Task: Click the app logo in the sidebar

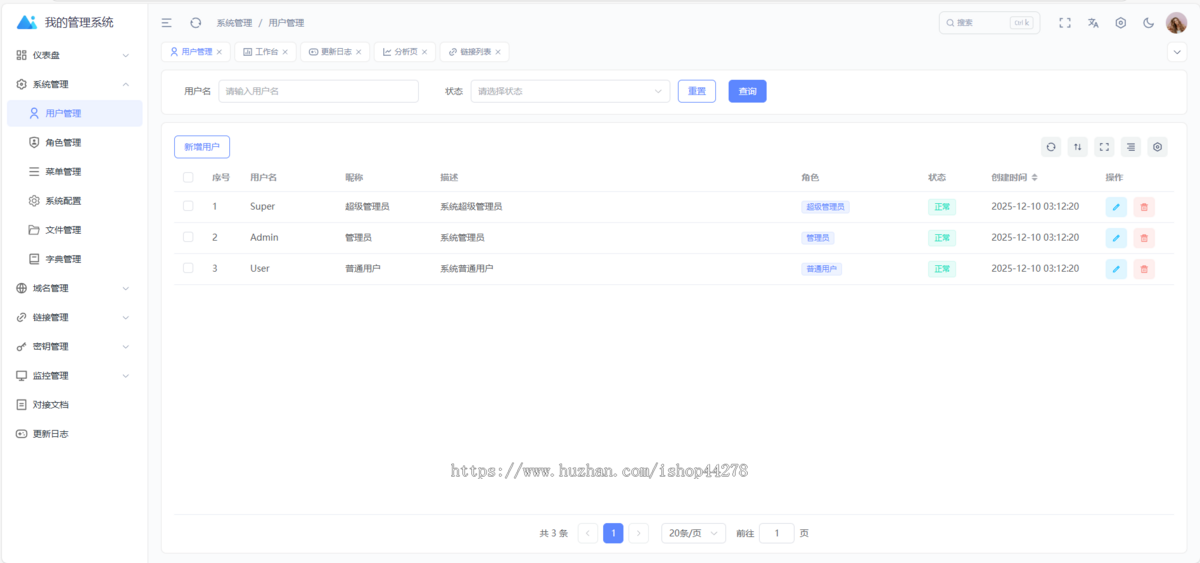Action: [27, 22]
